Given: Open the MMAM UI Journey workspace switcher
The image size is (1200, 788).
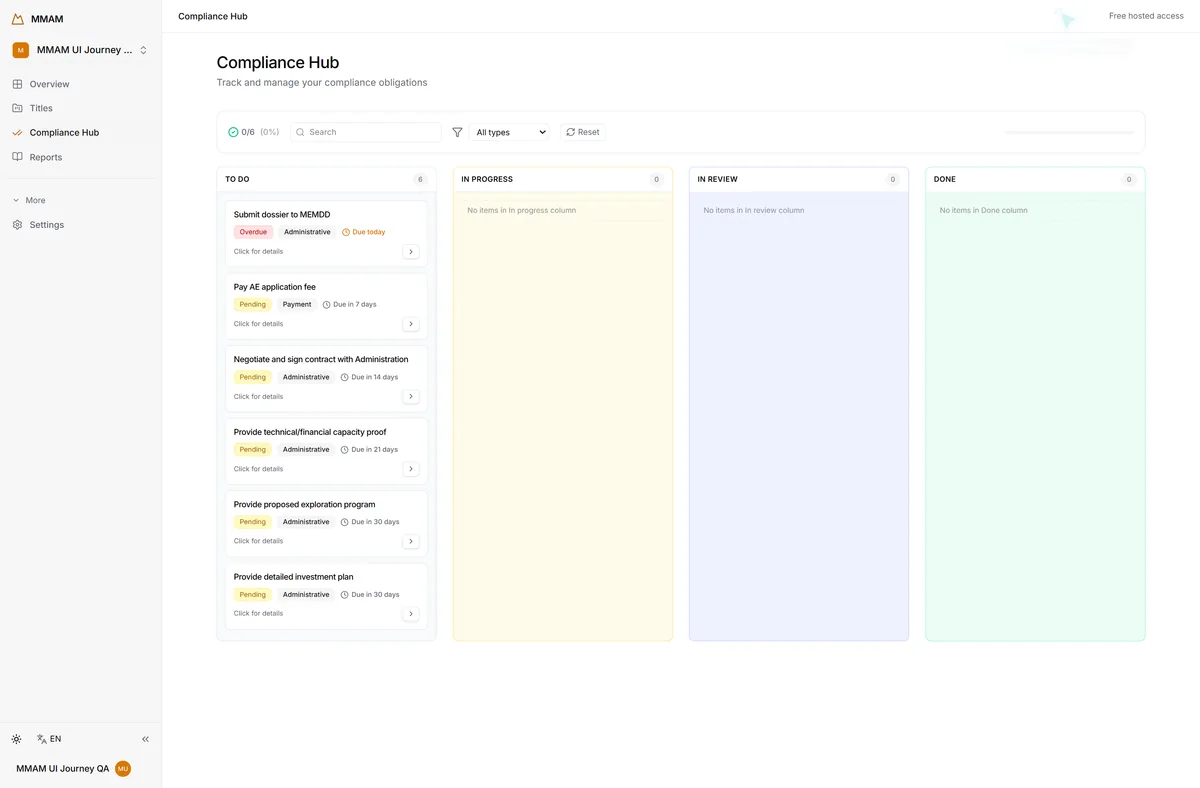Looking at the screenshot, I should [x=80, y=50].
